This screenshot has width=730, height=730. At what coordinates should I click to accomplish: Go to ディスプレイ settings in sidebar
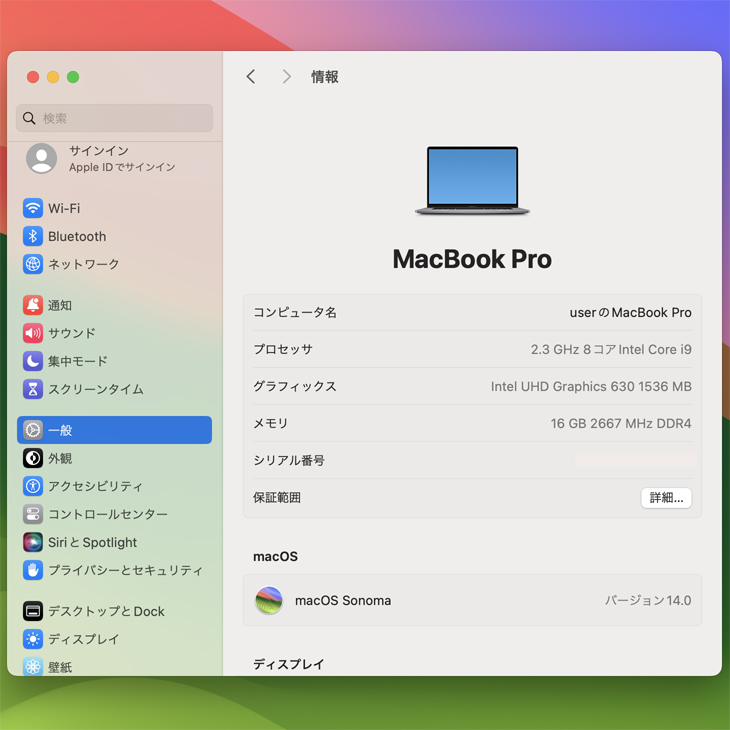83,639
